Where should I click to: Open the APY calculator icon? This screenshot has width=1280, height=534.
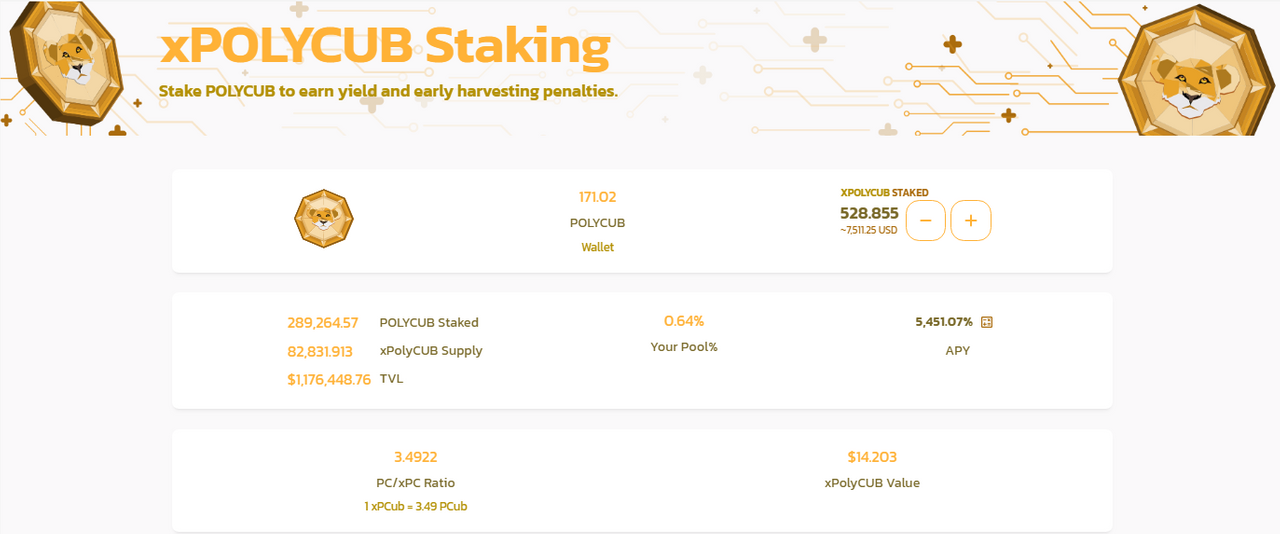coord(987,322)
